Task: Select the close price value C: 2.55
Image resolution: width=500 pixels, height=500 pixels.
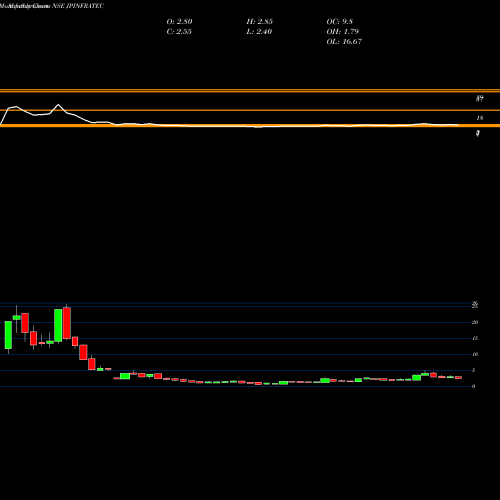Action: pos(179,31)
